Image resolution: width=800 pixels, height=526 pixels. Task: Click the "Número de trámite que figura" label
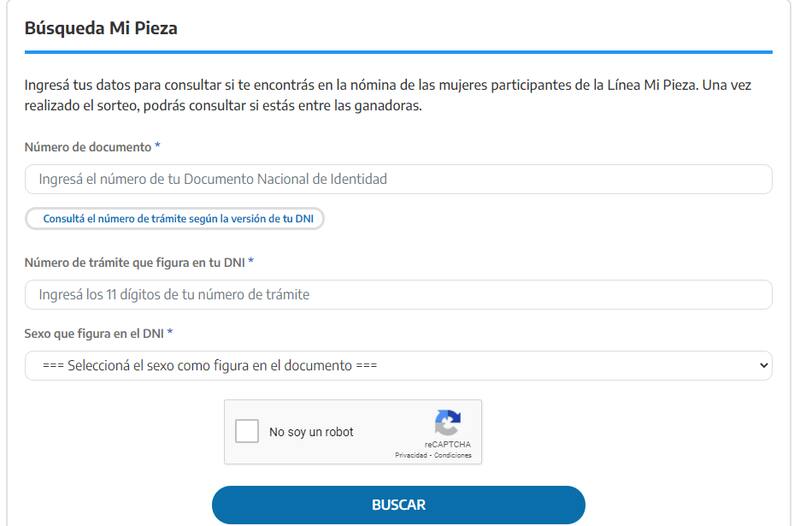[134, 262]
